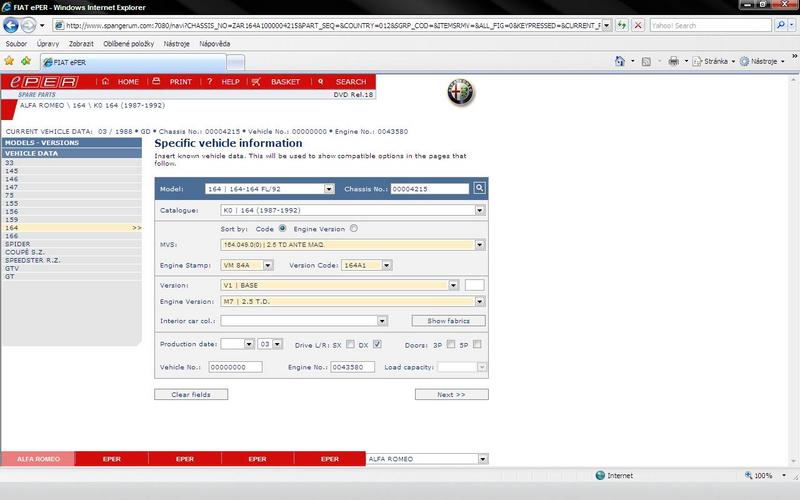
Task: Click the browser Home page icon
Action: pos(619,61)
